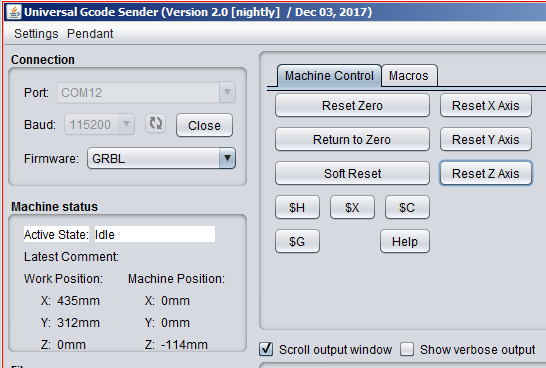The height and width of the screenshot is (368, 546).
Task: Select work position Y 312mm value
Action: pyautogui.click(x=78, y=322)
